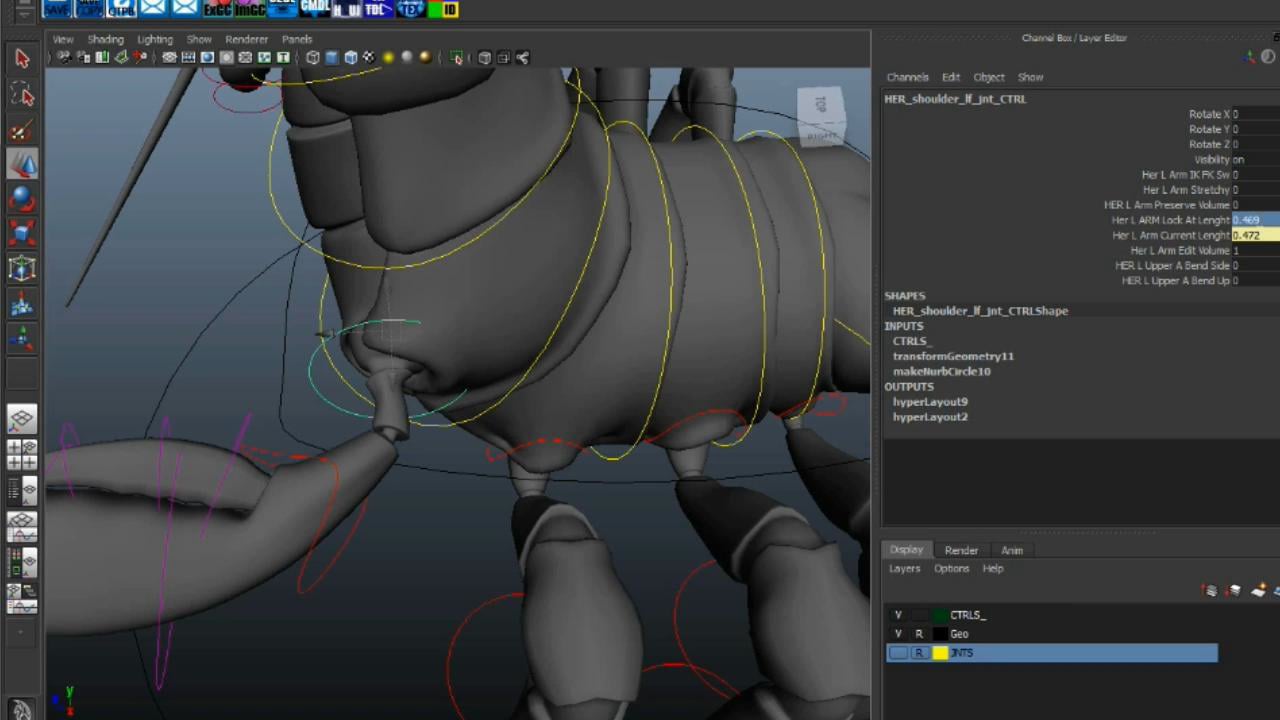The height and width of the screenshot is (720, 1280).
Task: Open the Channels menu in Channel Box
Action: [x=907, y=77]
